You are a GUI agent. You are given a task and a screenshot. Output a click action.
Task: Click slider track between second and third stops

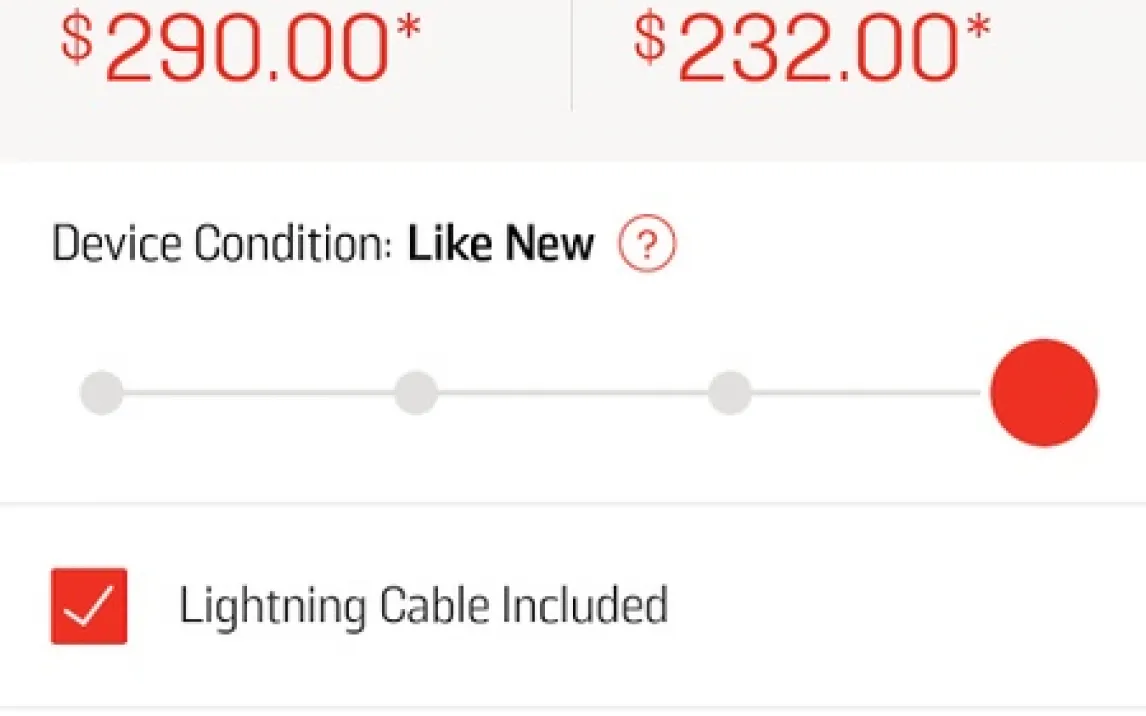pos(573,393)
